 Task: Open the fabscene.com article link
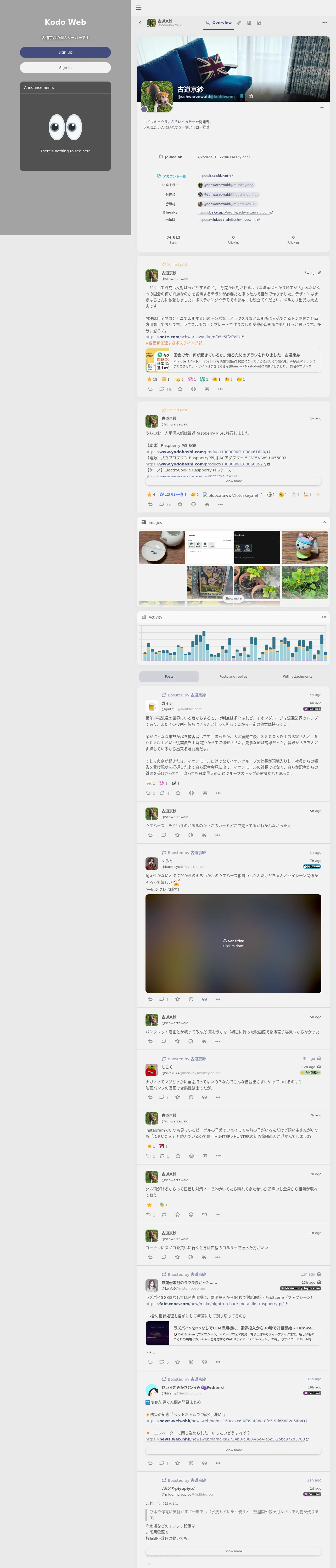(216, 1304)
